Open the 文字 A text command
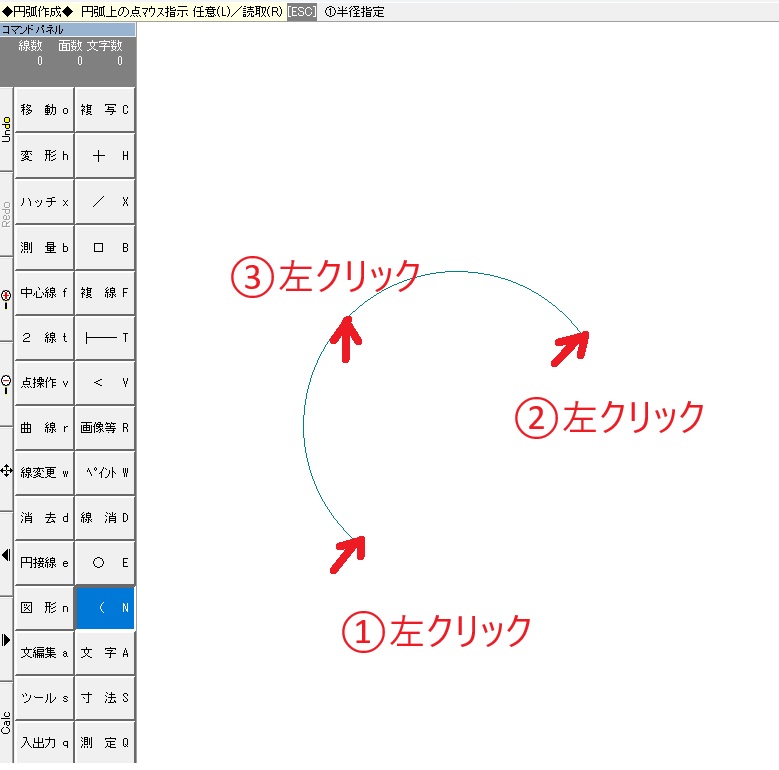This screenshot has height=770, width=779. tap(105, 653)
